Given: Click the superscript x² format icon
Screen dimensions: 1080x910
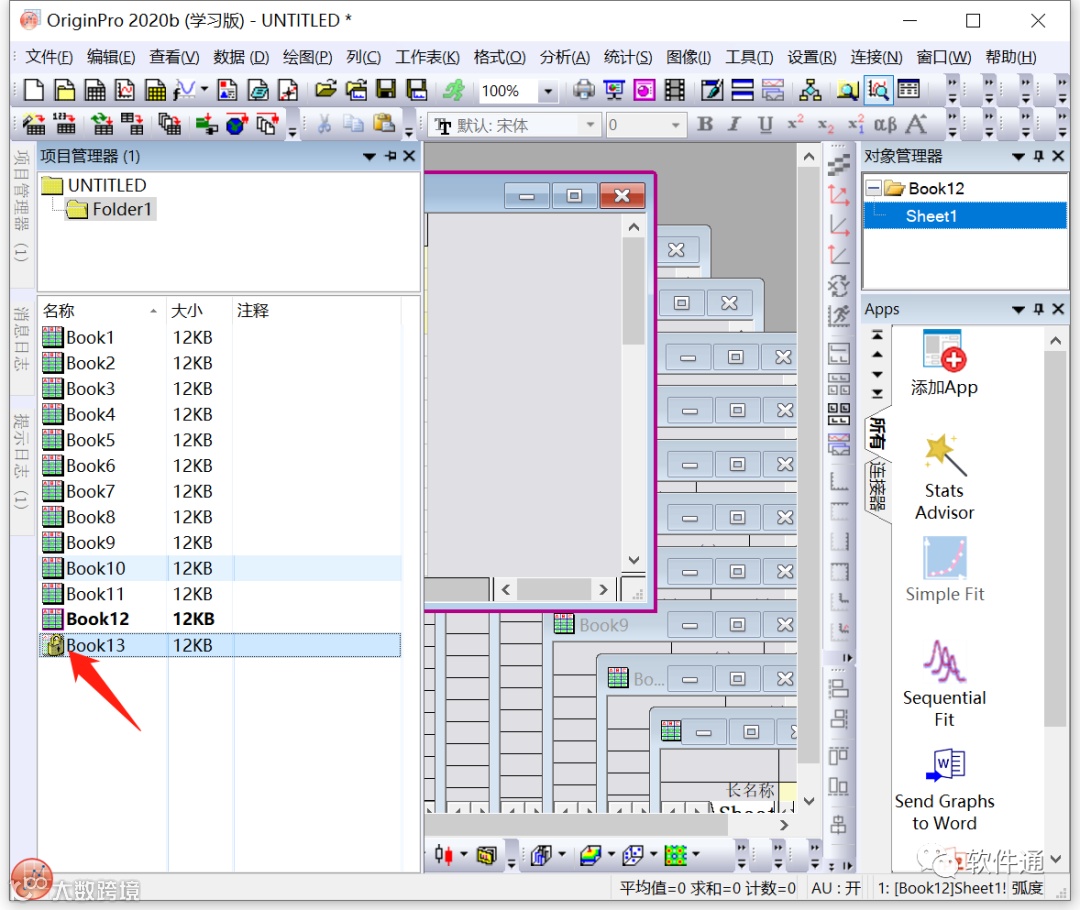Looking at the screenshot, I should point(796,124).
